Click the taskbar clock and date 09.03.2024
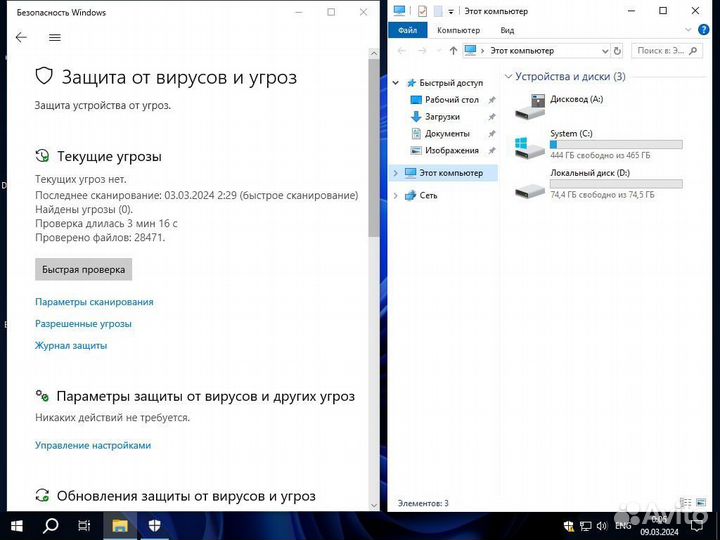The width and height of the screenshot is (720, 540). pyautogui.click(x=659, y=526)
